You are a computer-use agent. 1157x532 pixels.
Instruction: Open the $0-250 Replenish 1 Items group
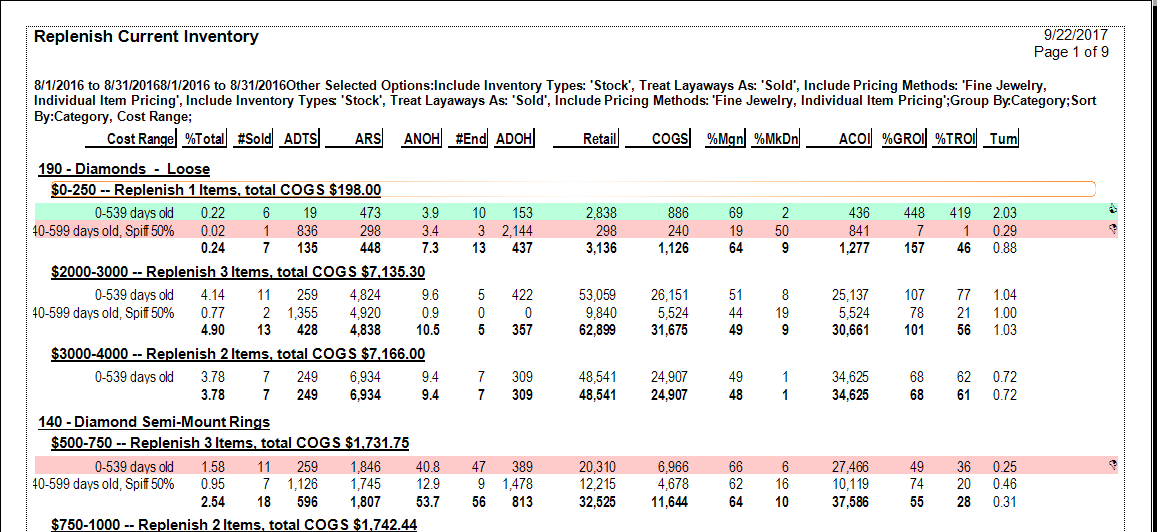(x=216, y=189)
